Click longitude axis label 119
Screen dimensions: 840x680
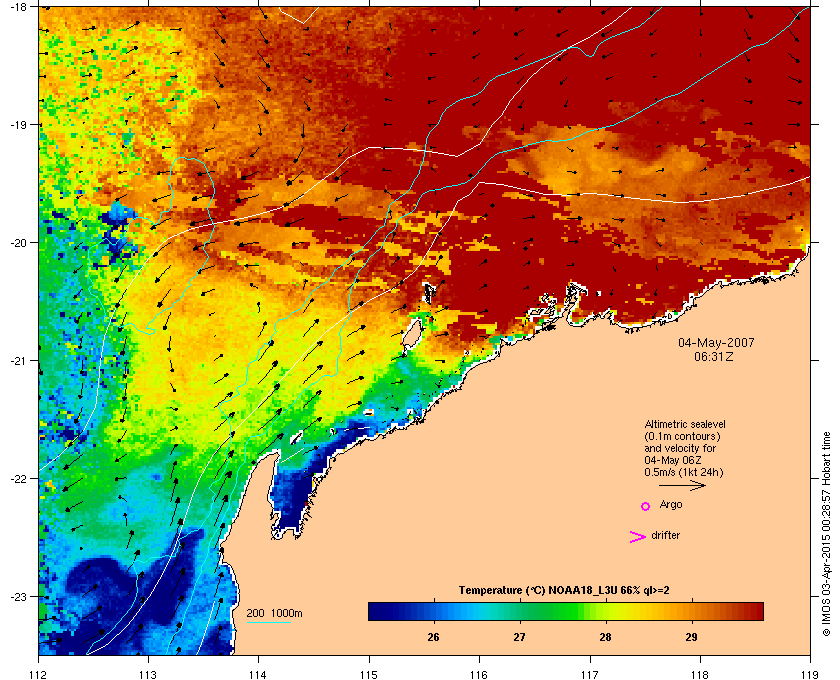[x=810, y=674]
